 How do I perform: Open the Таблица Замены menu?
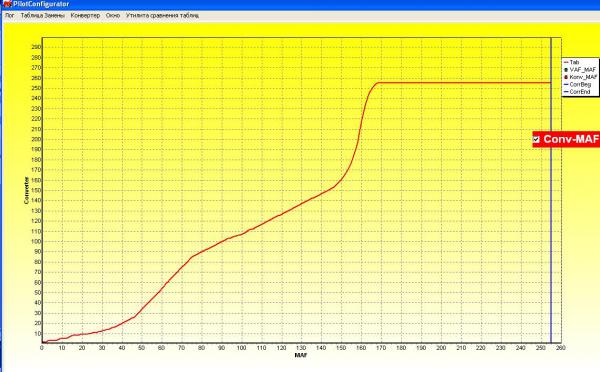tap(42, 16)
